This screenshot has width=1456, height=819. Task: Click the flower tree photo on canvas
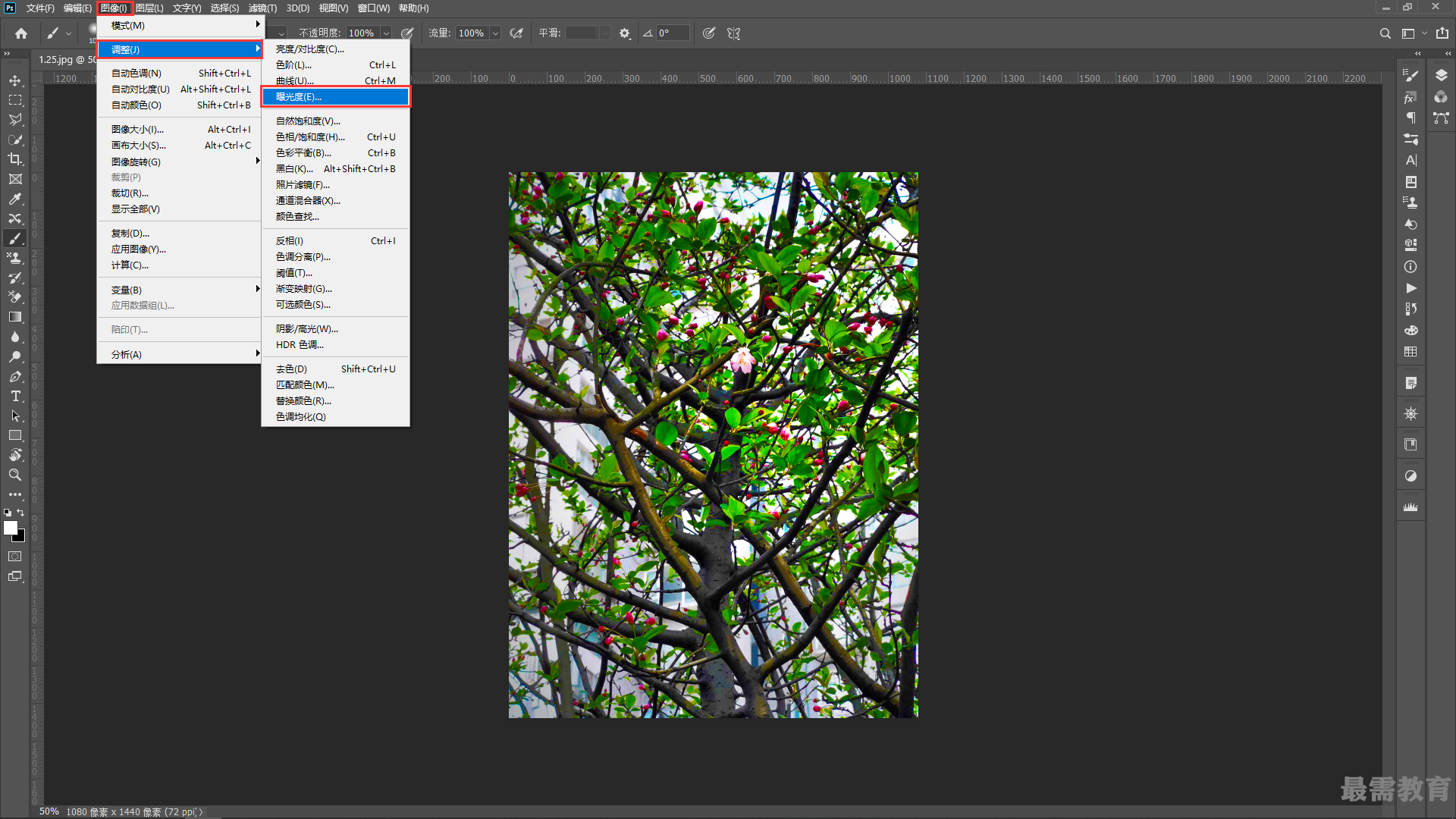pyautogui.click(x=713, y=445)
